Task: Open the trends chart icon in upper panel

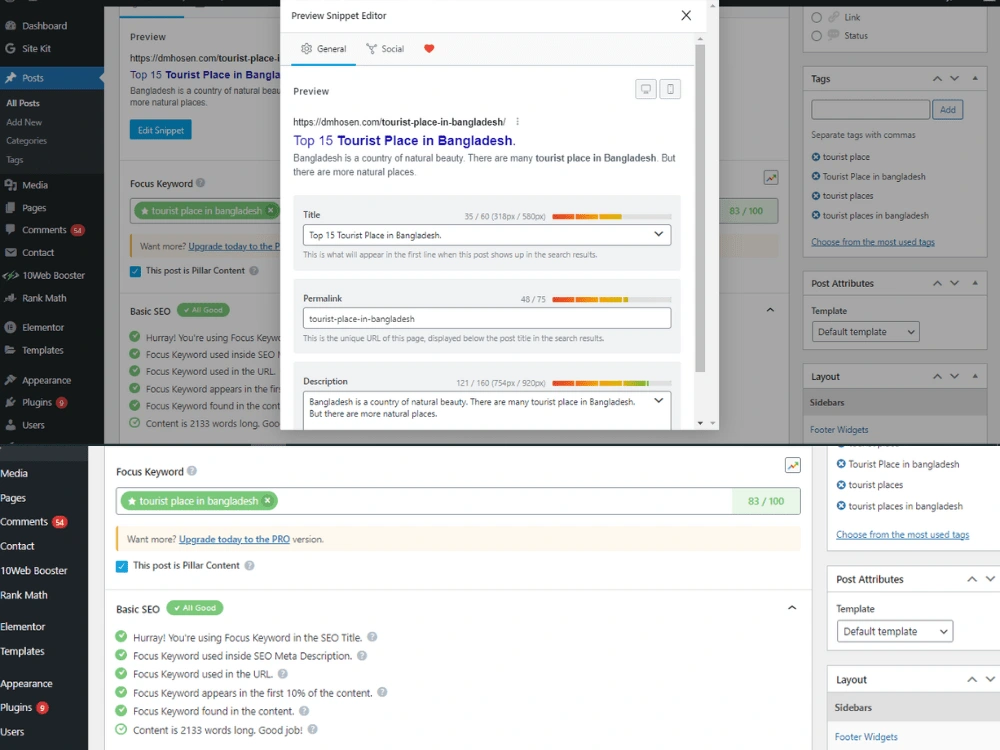Action: tap(771, 178)
